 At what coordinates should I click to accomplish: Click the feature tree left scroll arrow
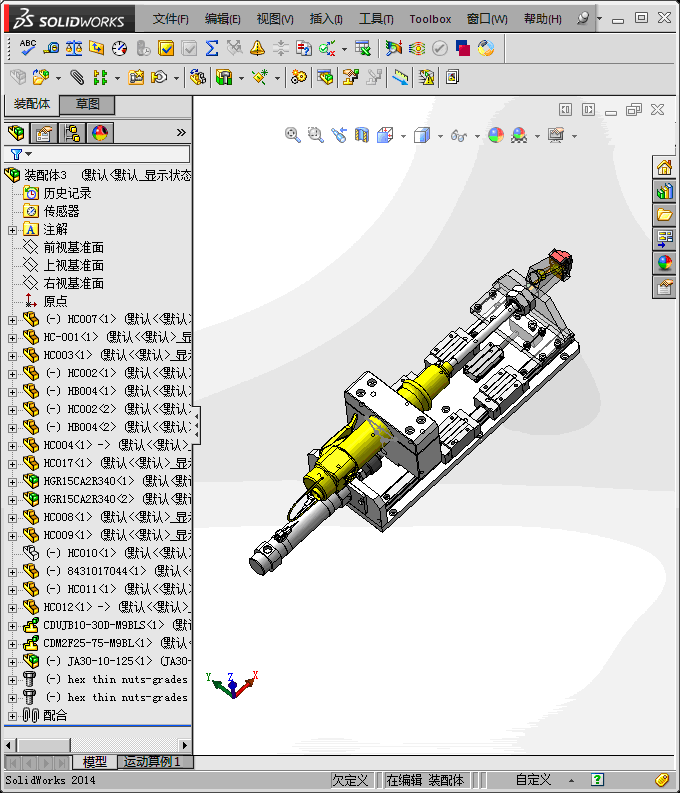8,745
